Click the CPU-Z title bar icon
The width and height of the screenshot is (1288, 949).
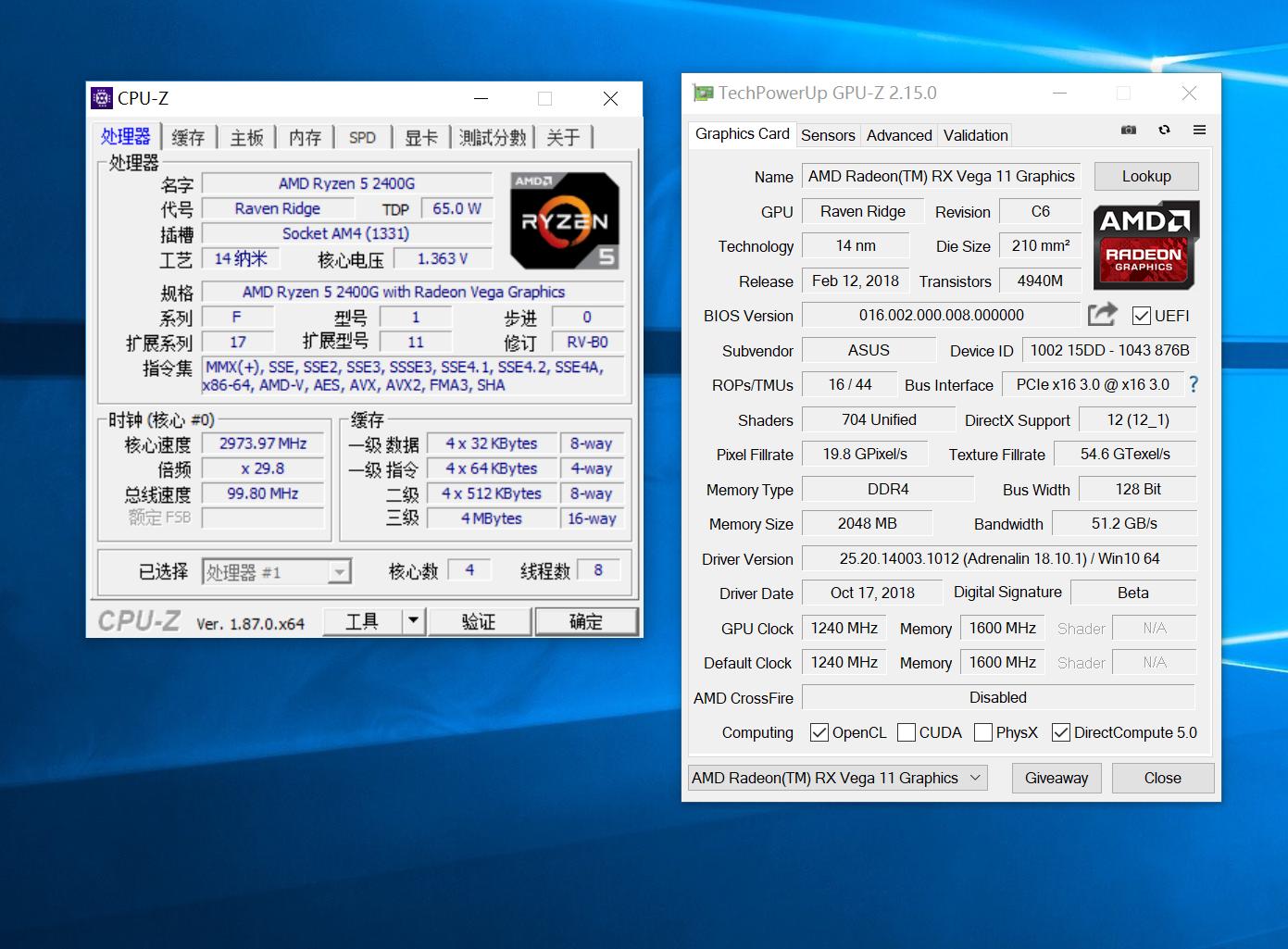[x=102, y=98]
